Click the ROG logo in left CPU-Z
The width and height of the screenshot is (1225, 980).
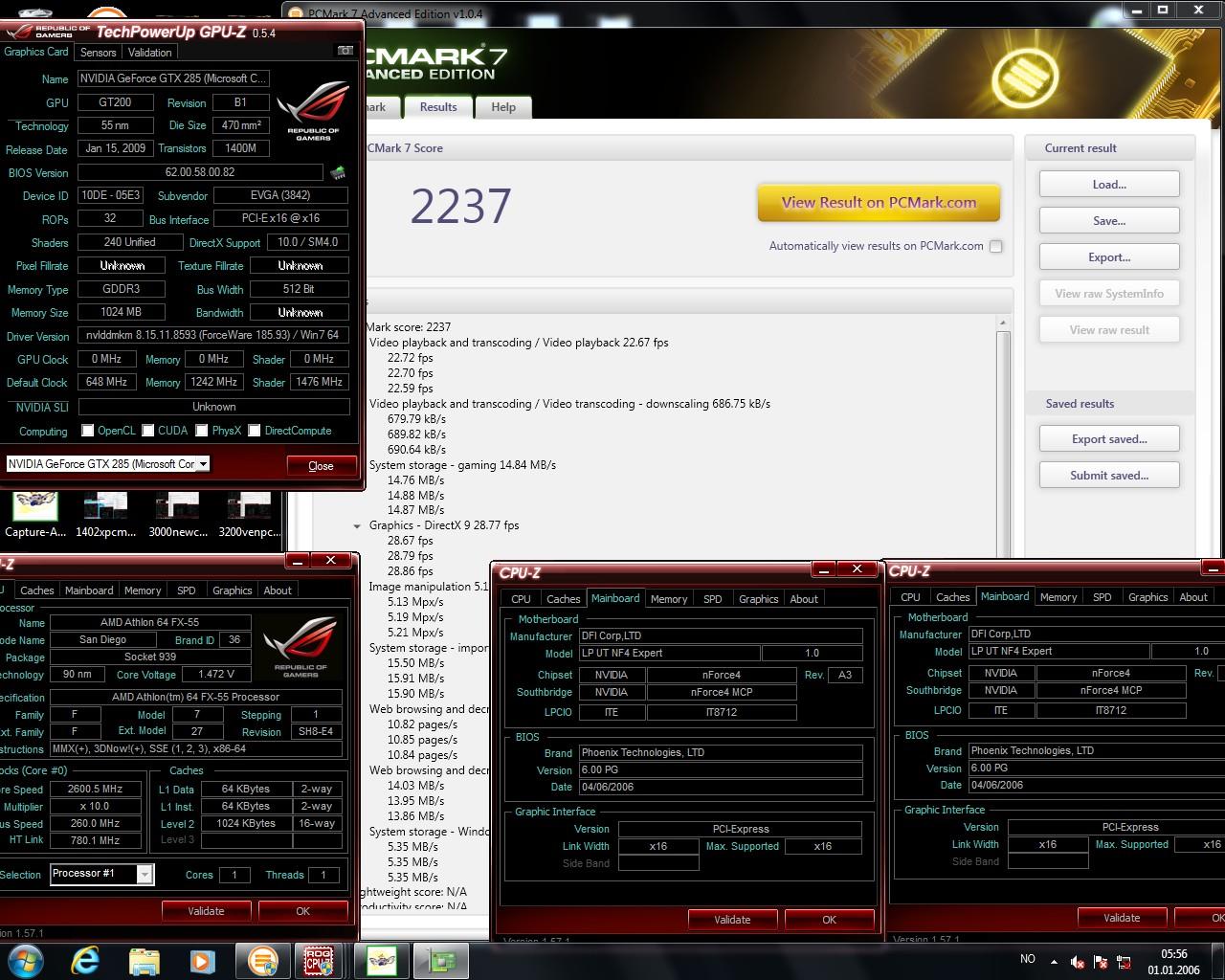301,645
